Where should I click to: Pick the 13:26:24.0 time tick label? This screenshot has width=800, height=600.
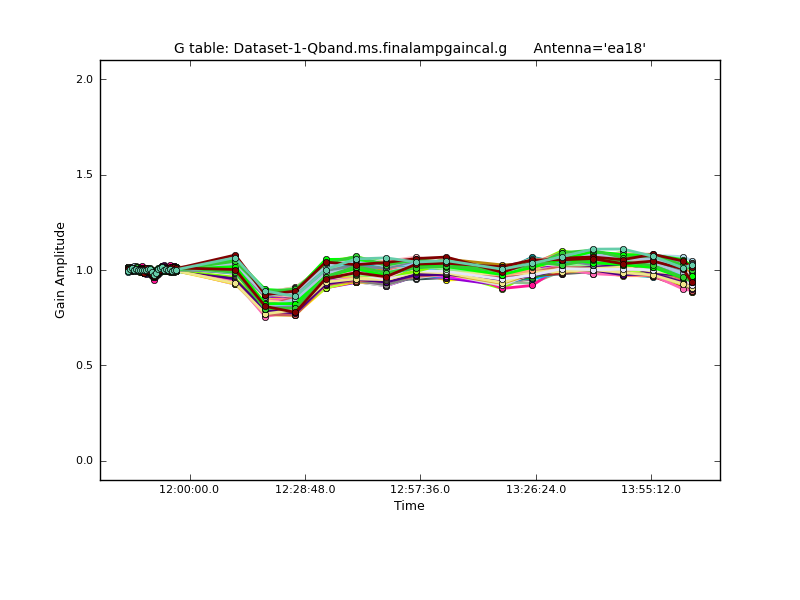pyautogui.click(x=536, y=489)
